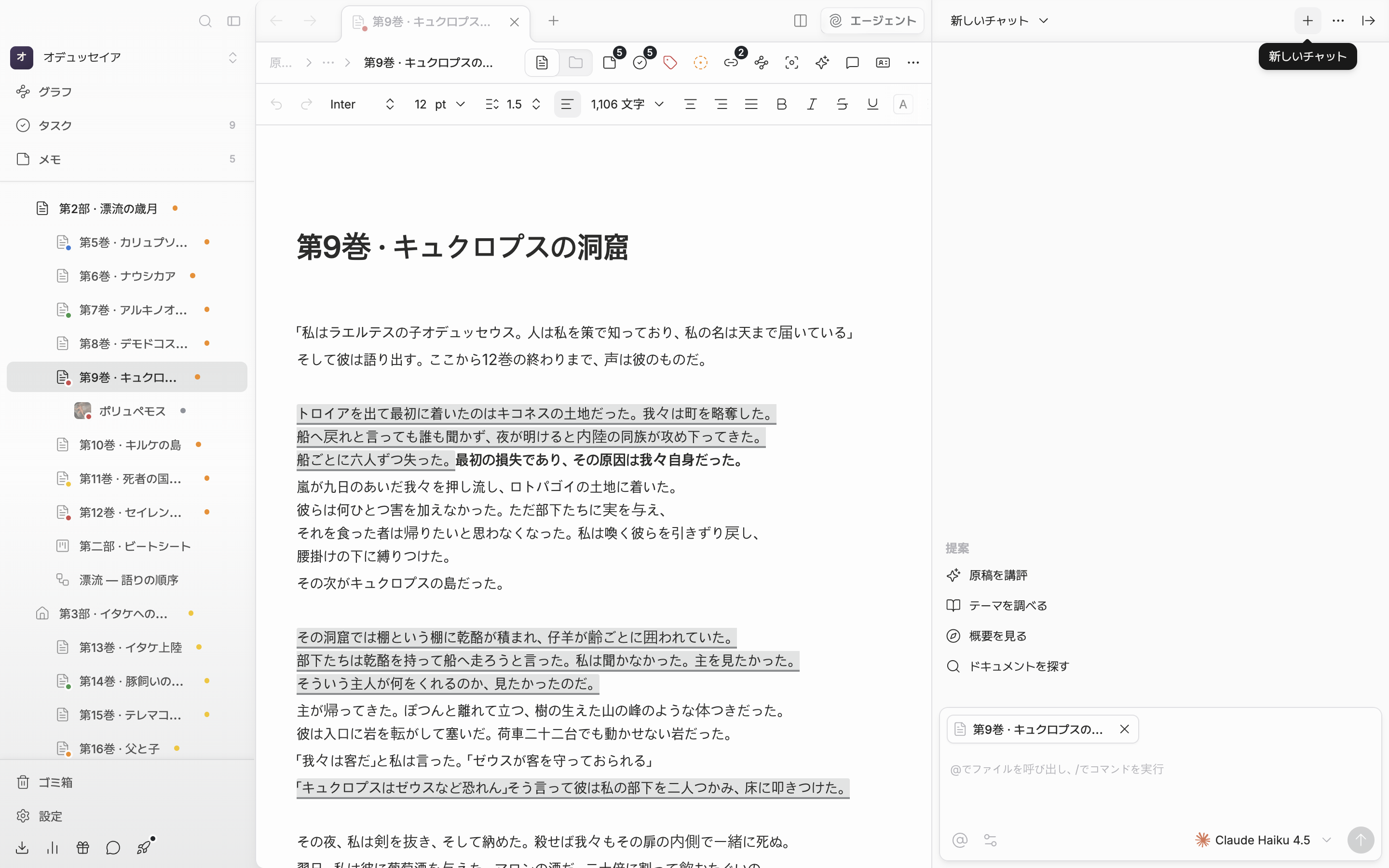
Task: Expand the 新しいチャット dropdown
Action: coord(999,21)
